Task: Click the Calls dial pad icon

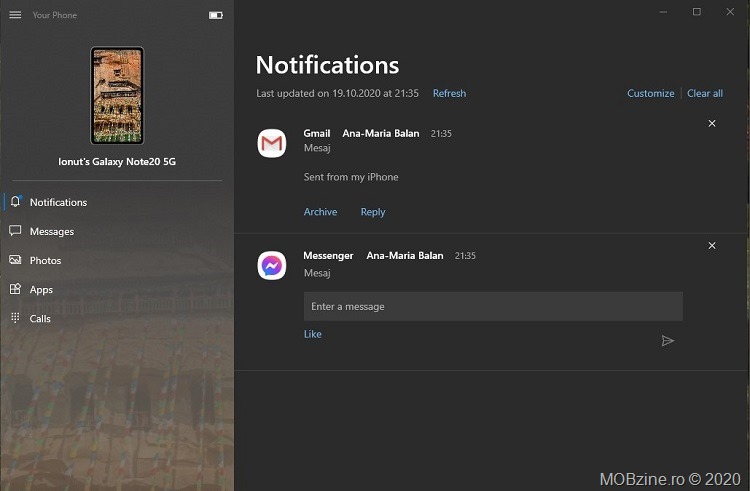Action: point(15,318)
